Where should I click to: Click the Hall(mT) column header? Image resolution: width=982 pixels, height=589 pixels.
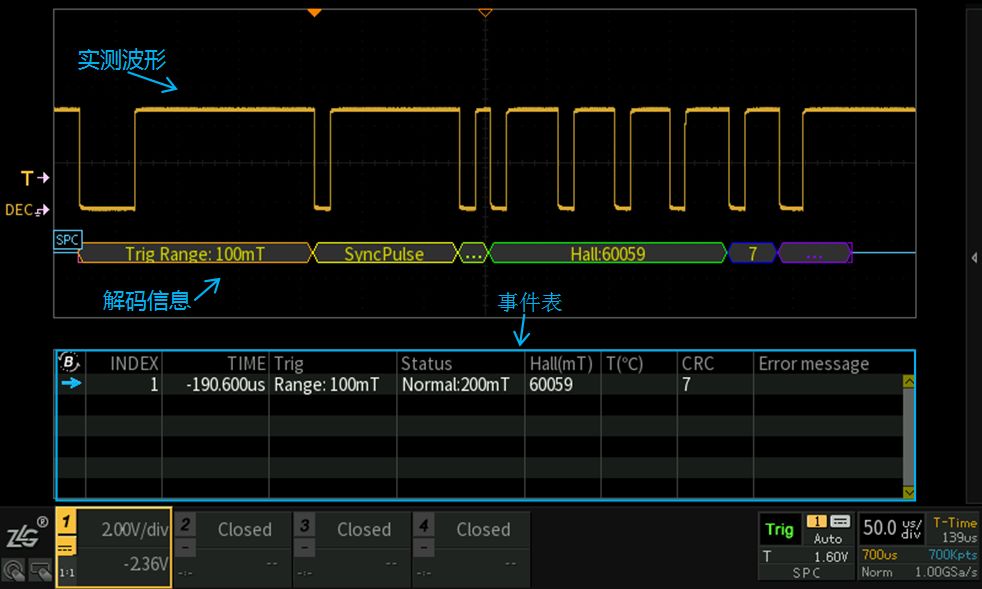(x=561, y=363)
